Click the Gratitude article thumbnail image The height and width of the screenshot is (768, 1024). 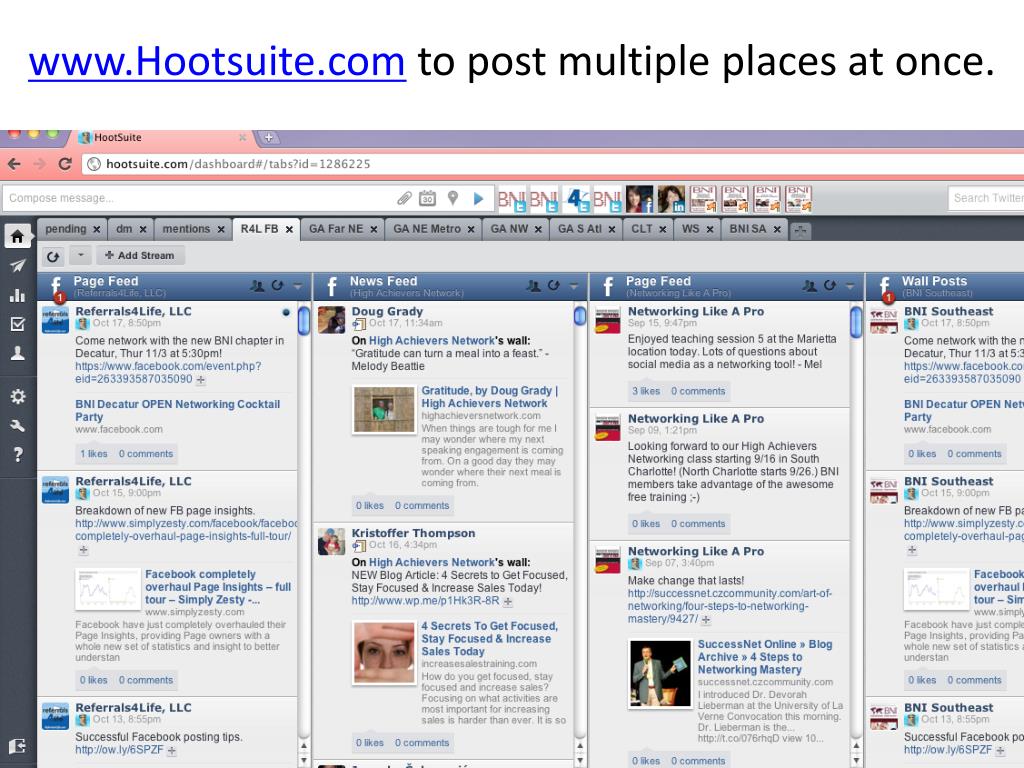pos(384,409)
